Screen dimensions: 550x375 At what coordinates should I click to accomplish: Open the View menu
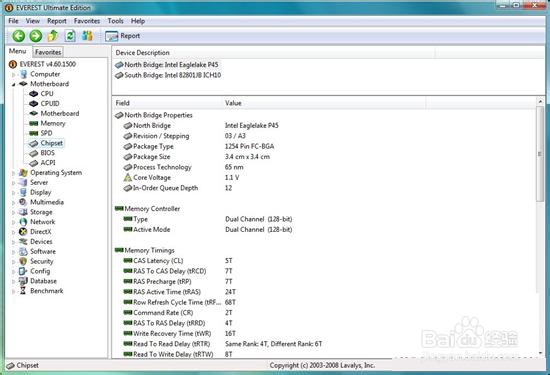pyautogui.click(x=33, y=21)
